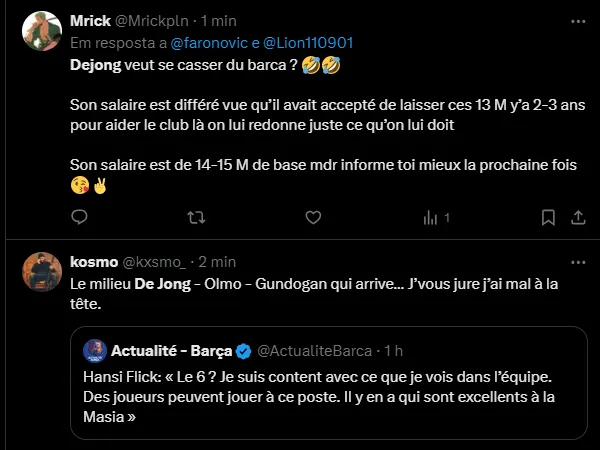The height and width of the screenshot is (450, 600).
Task: Open kosmo tweet's 2 min timestamp
Action: [x=216, y=261]
